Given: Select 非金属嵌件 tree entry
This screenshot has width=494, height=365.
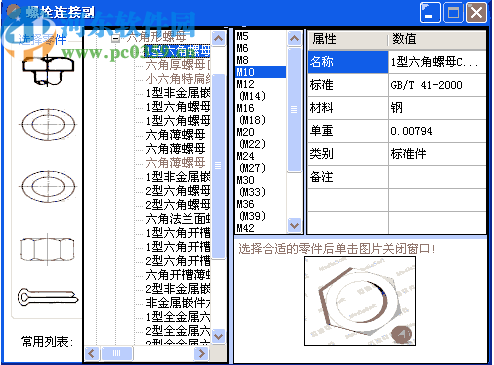Looking at the screenshot, I should click(x=178, y=303).
